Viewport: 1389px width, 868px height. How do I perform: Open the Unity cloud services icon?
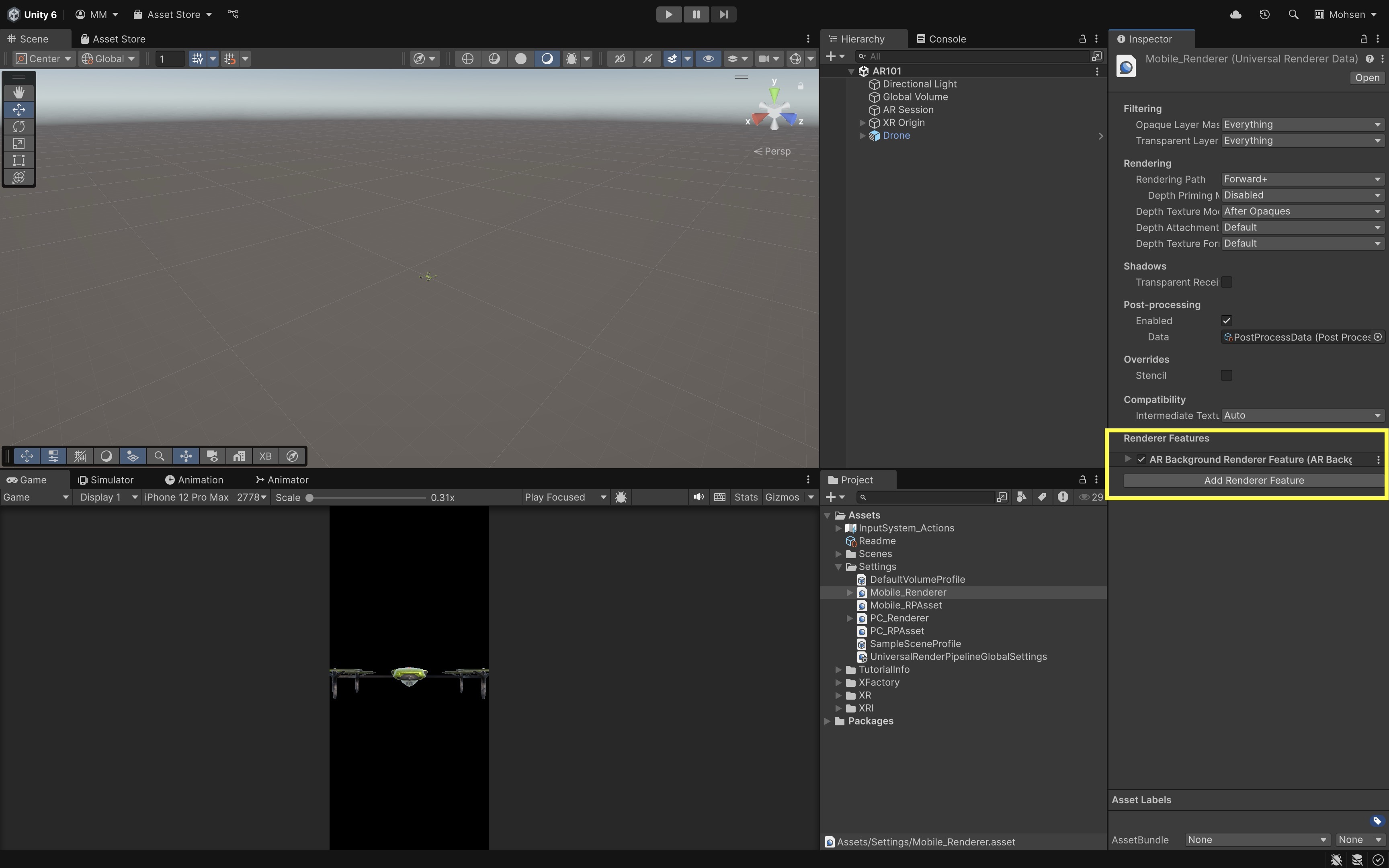click(x=1236, y=14)
